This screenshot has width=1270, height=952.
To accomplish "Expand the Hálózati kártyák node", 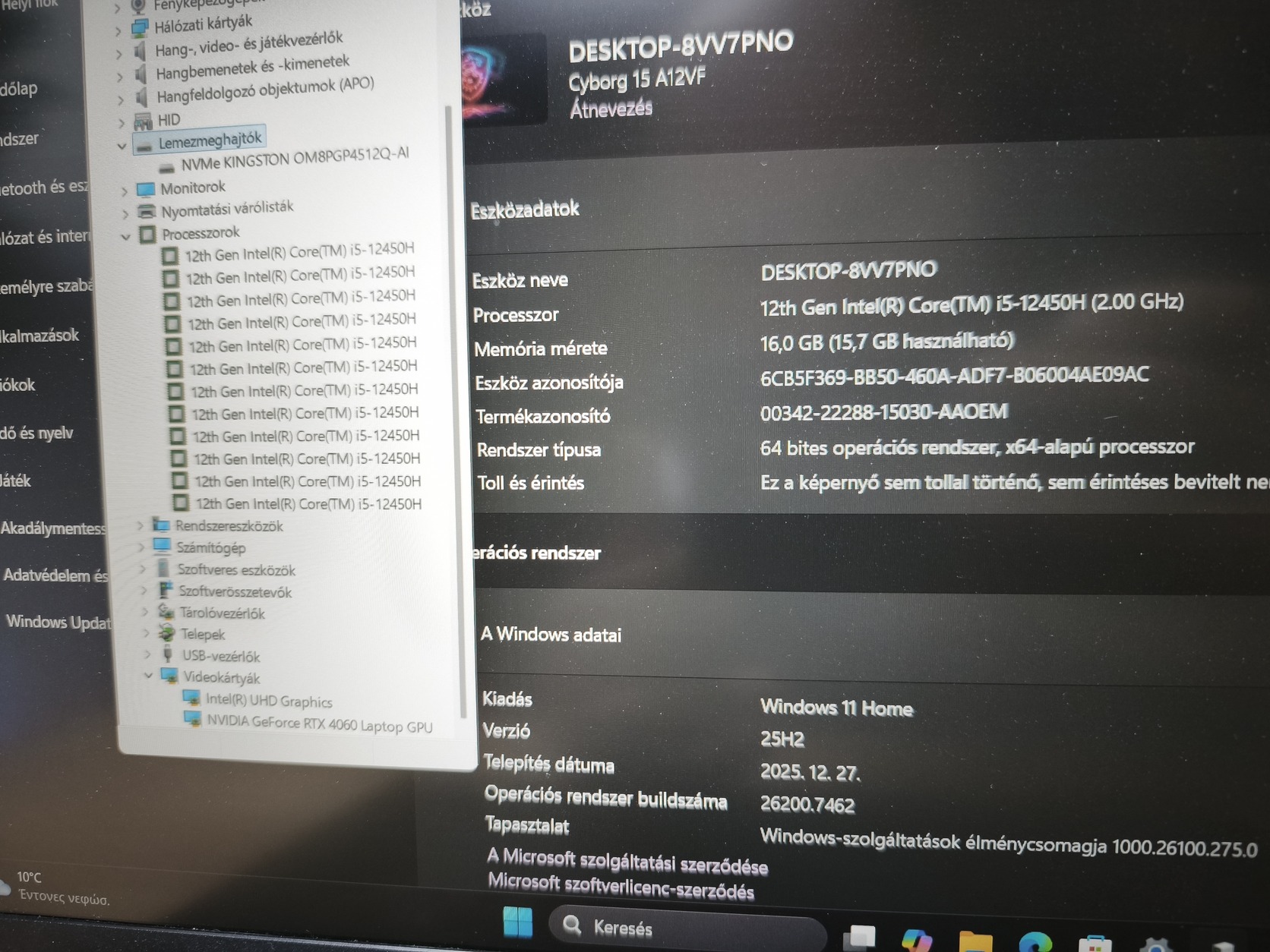I will 118,32.
